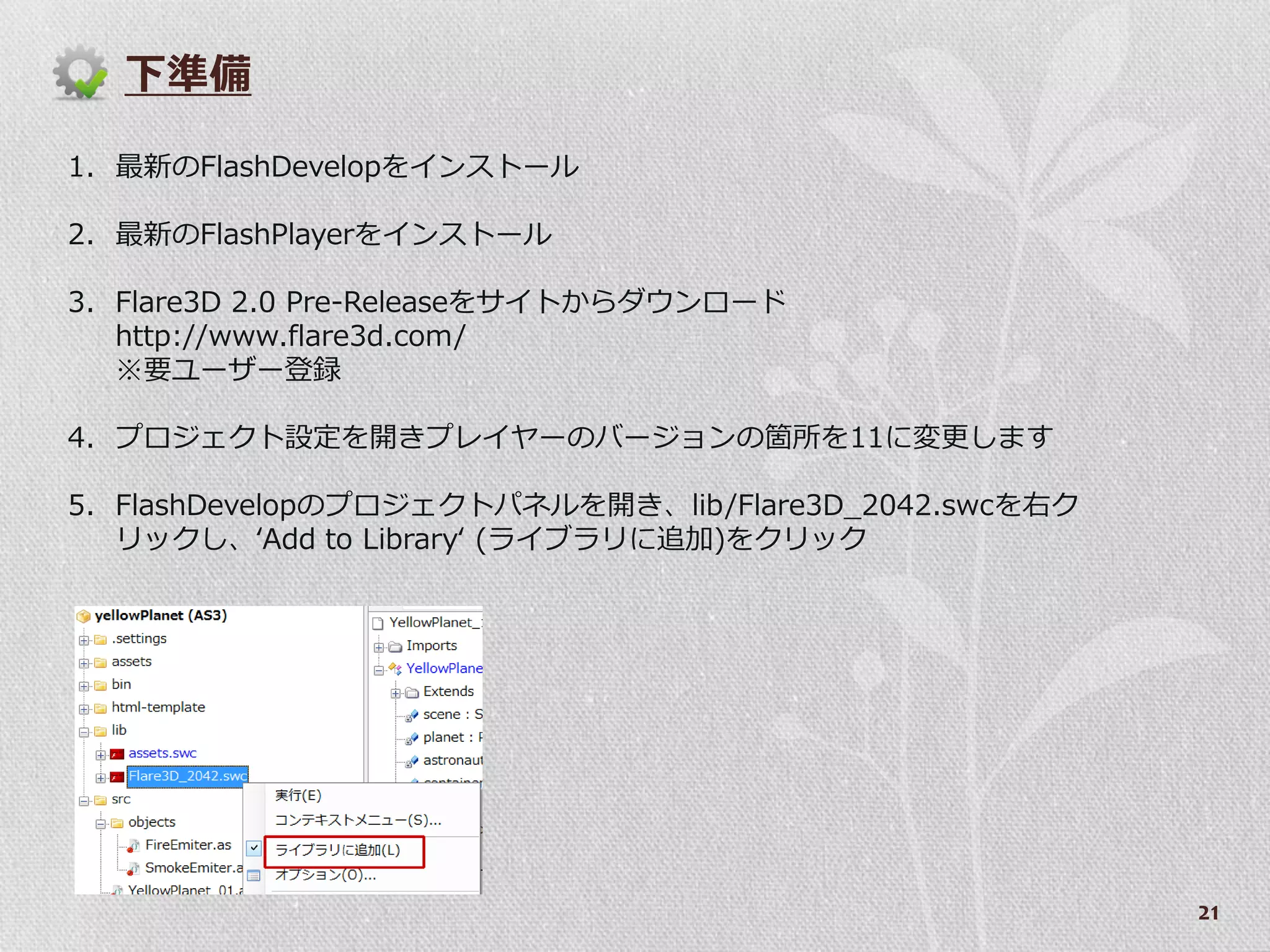This screenshot has width=1270, height=952.
Task: Choose コンテキストメニュー(S)... from the context menu
Action: (x=358, y=820)
